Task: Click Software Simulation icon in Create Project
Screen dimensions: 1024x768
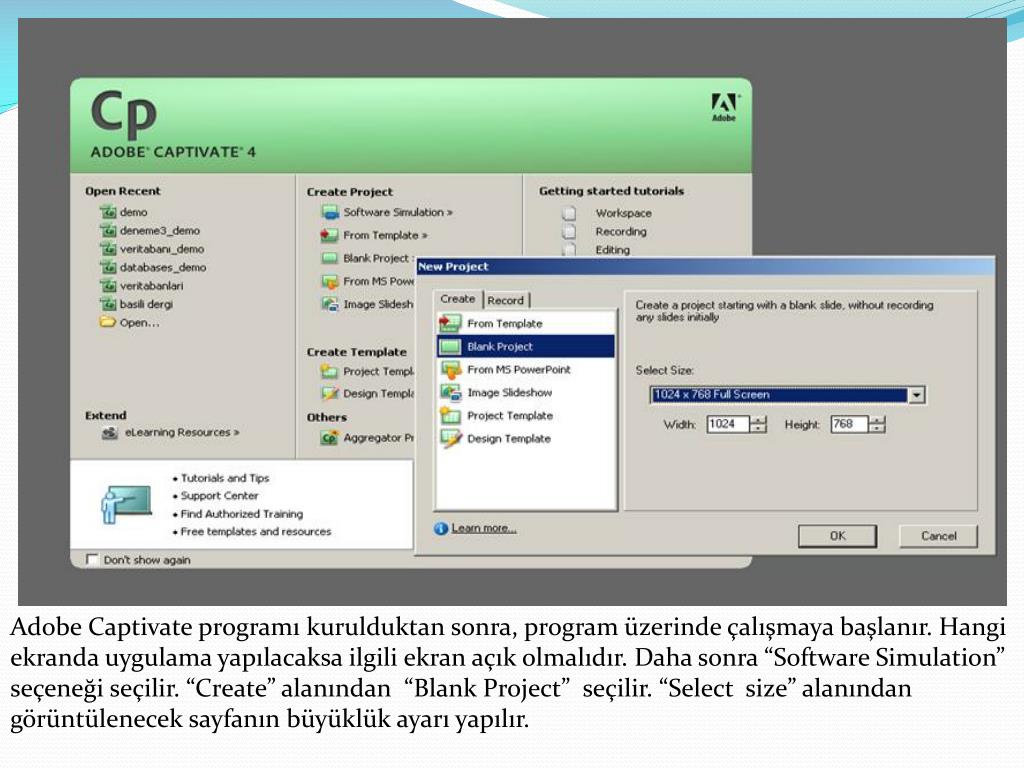Action: pos(330,212)
